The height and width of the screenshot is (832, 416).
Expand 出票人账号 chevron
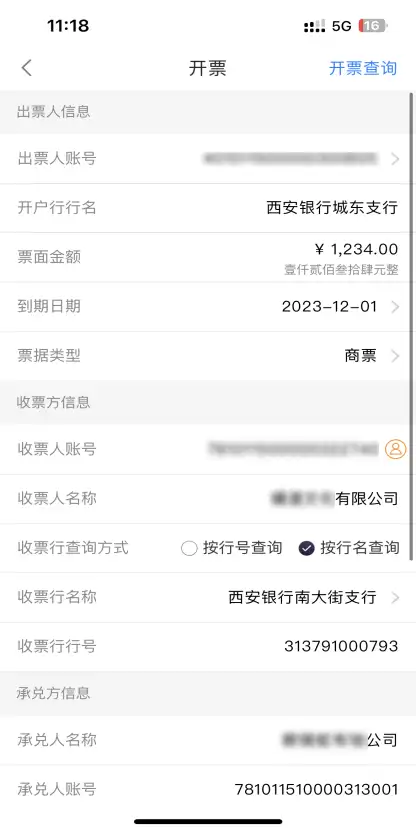pos(395,159)
